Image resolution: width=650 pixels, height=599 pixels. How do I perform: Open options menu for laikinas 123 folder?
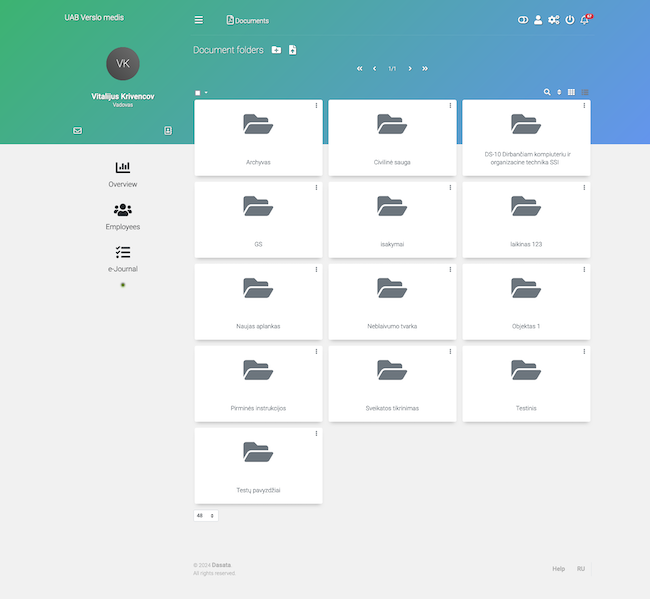(x=584, y=188)
